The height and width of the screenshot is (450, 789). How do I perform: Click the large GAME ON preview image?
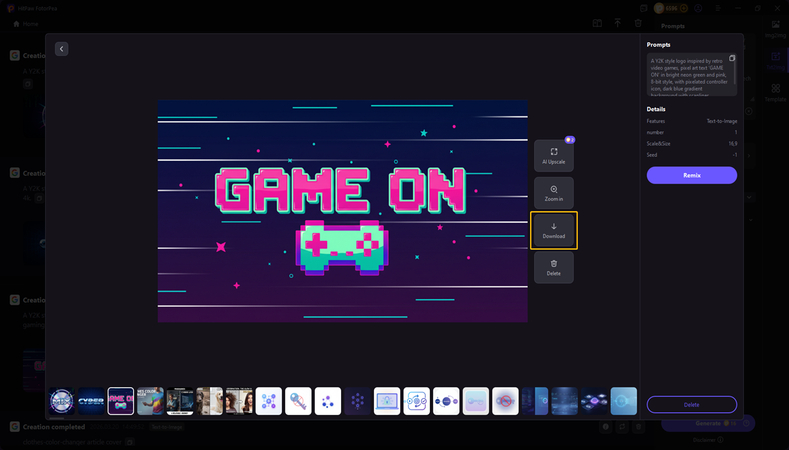point(342,210)
